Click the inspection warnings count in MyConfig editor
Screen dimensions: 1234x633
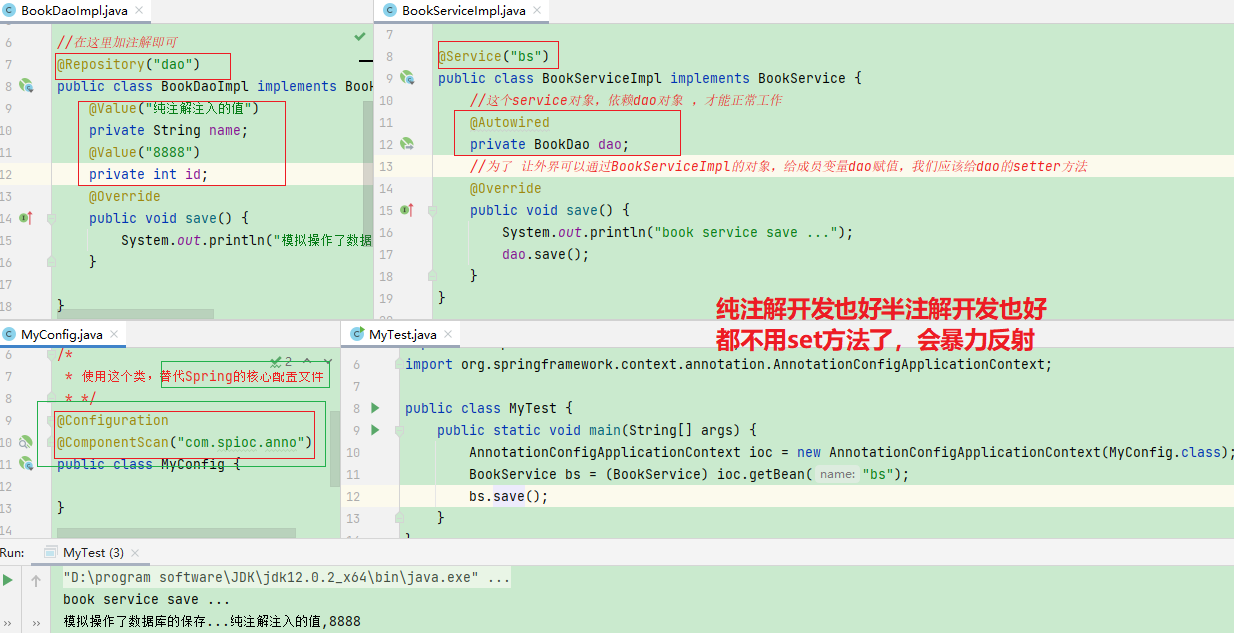click(x=282, y=362)
